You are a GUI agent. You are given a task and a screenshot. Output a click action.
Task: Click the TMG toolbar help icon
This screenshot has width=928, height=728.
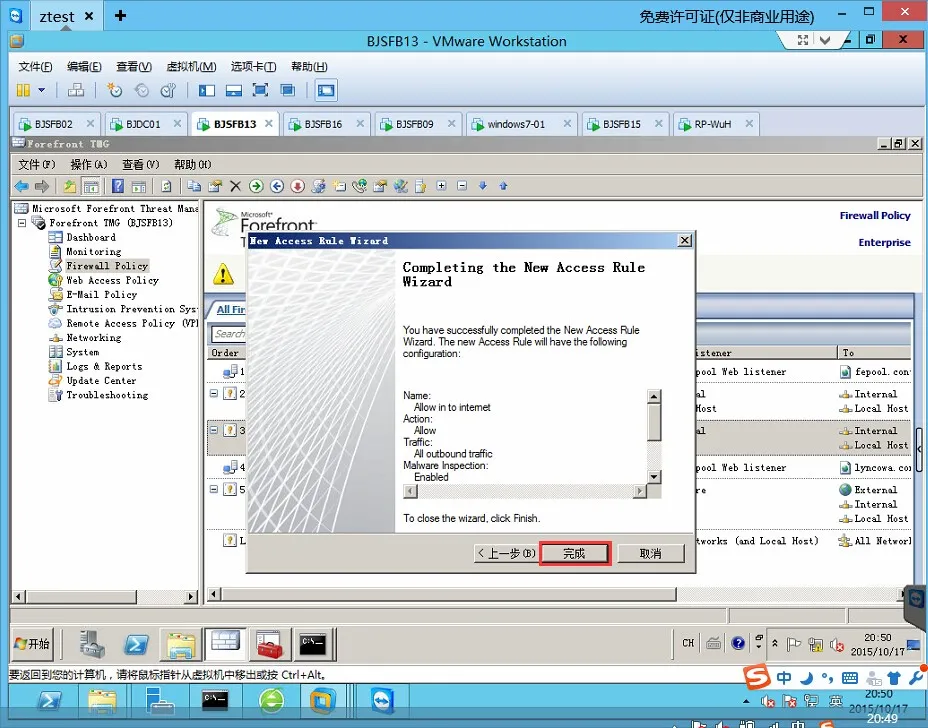point(118,186)
